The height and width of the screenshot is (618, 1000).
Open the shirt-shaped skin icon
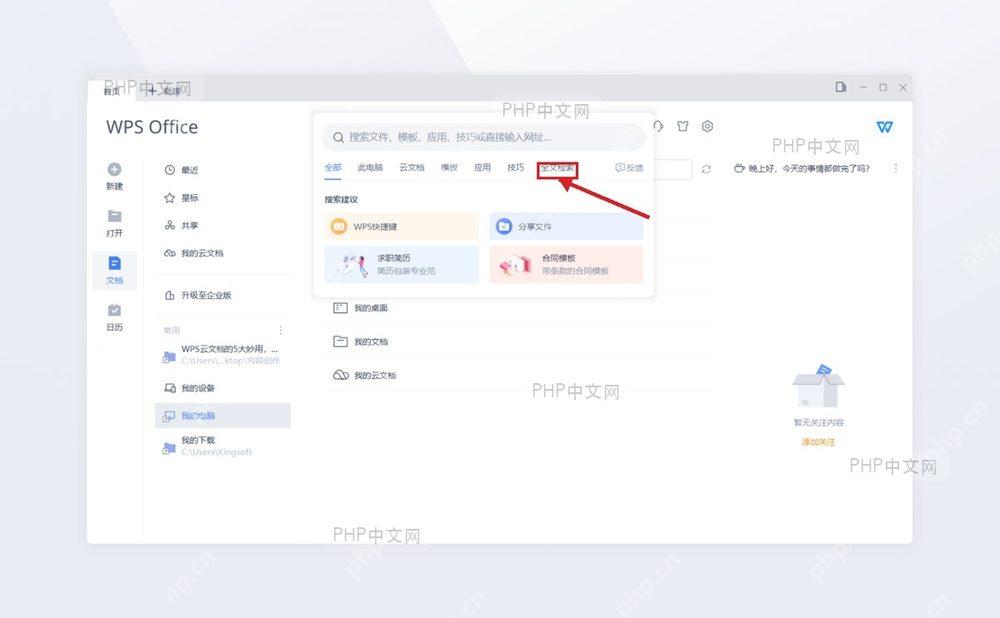click(683, 126)
